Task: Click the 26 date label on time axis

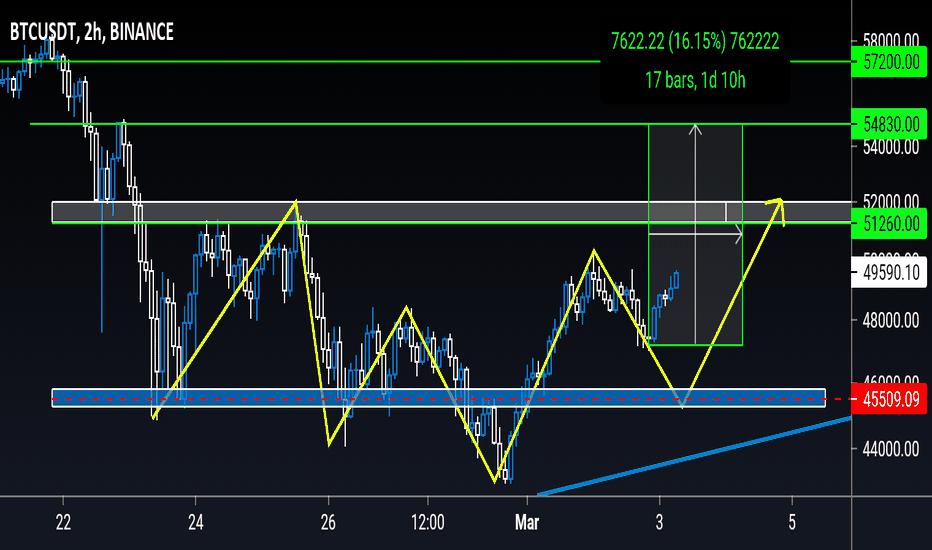Action: (x=328, y=523)
